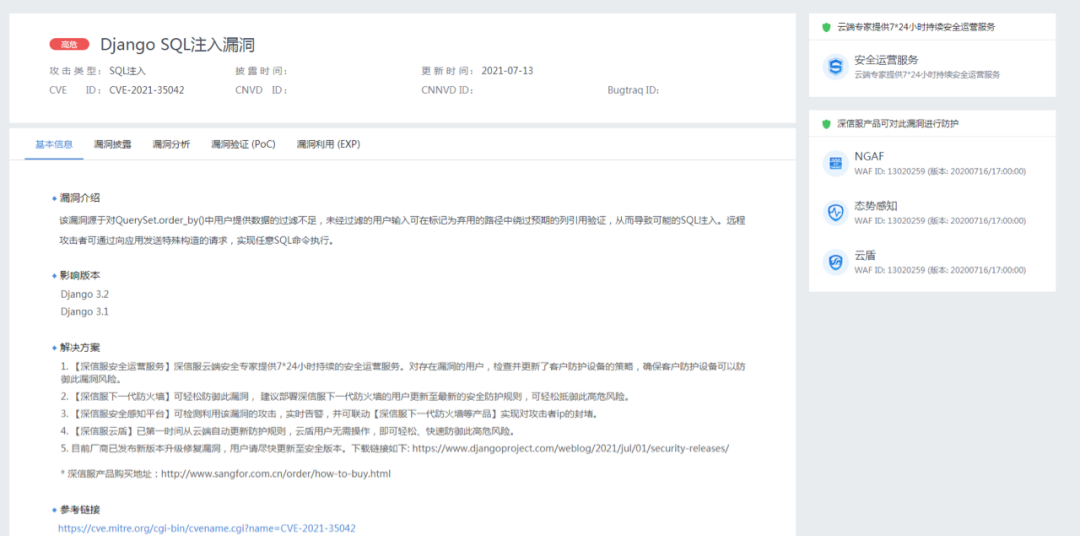Click the diamond bullet beside 解决方案
Viewport: 1080px width, 536px height.
[x=54, y=348]
